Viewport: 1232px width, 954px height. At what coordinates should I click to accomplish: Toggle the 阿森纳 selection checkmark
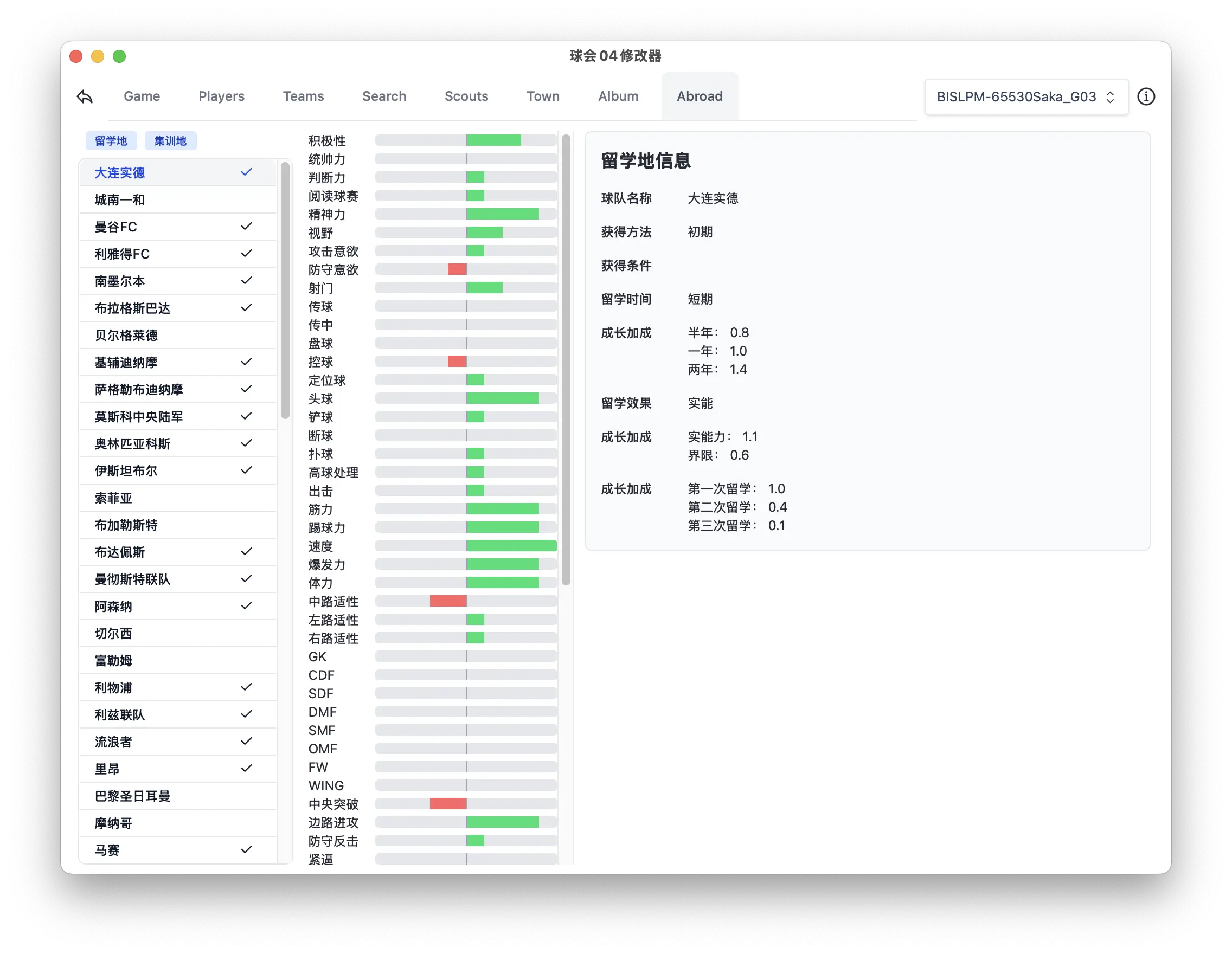click(x=247, y=605)
